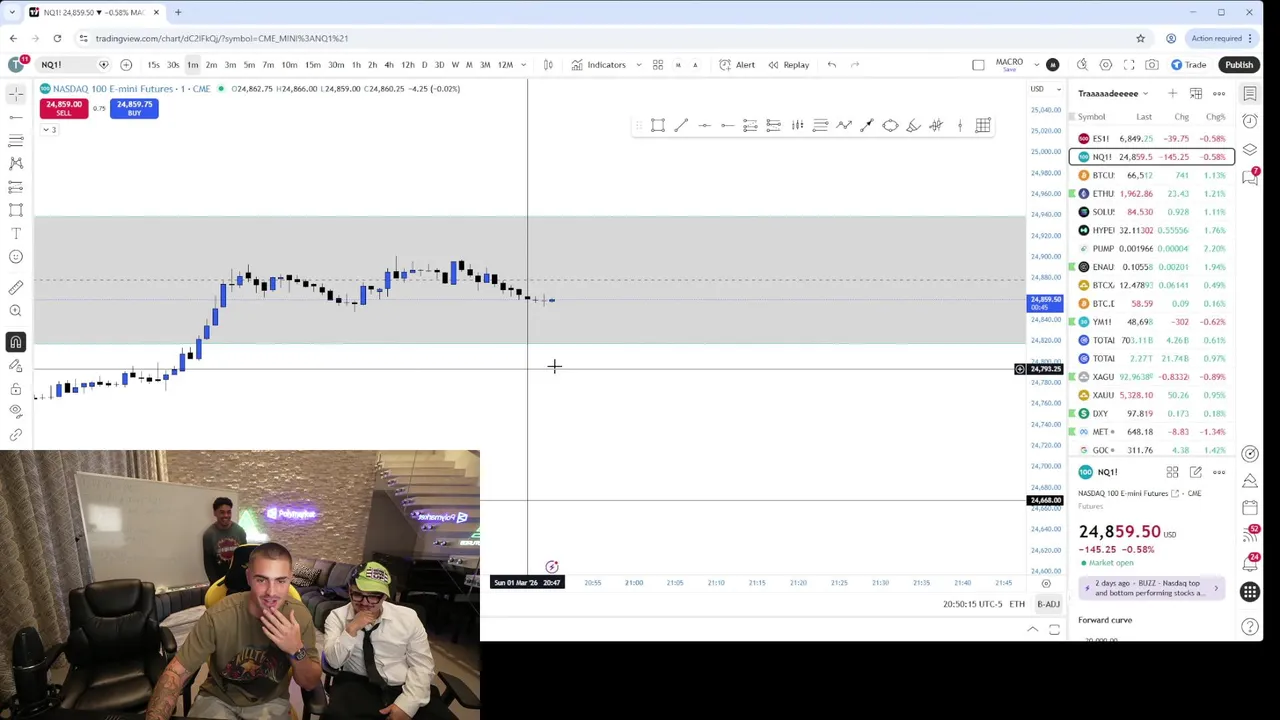
Task: Toggle the magnet mode tool
Action: [16, 342]
